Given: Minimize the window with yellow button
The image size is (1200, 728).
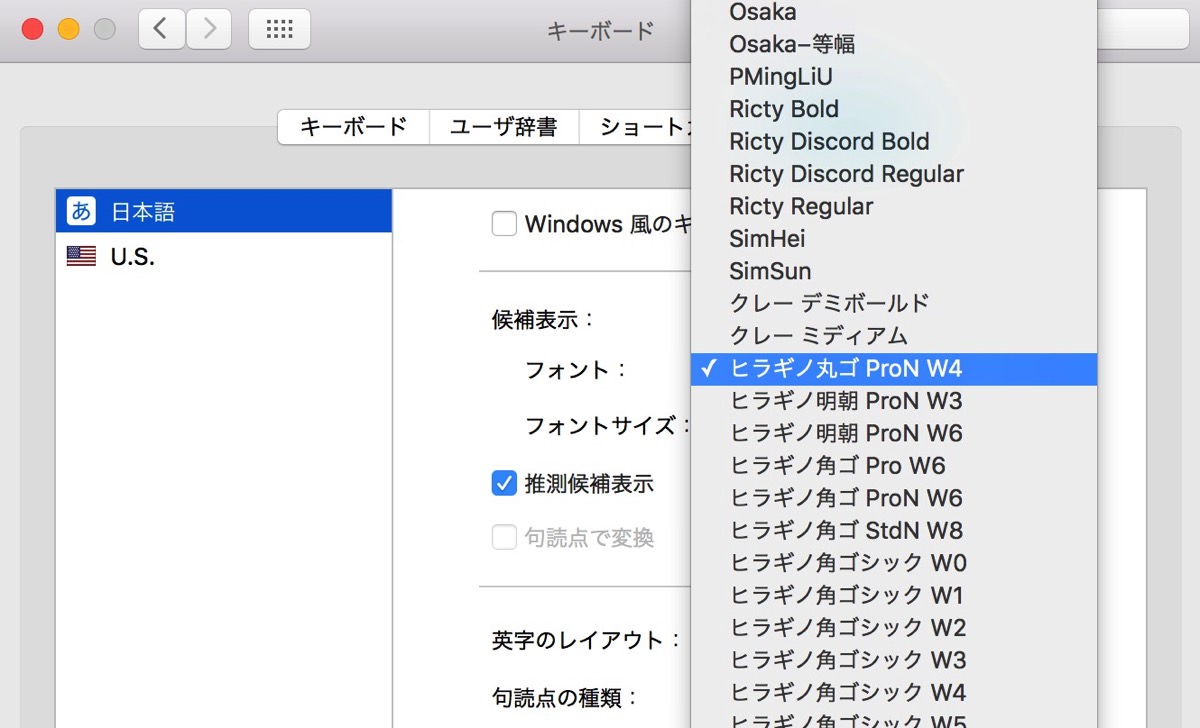Looking at the screenshot, I should tap(68, 29).
